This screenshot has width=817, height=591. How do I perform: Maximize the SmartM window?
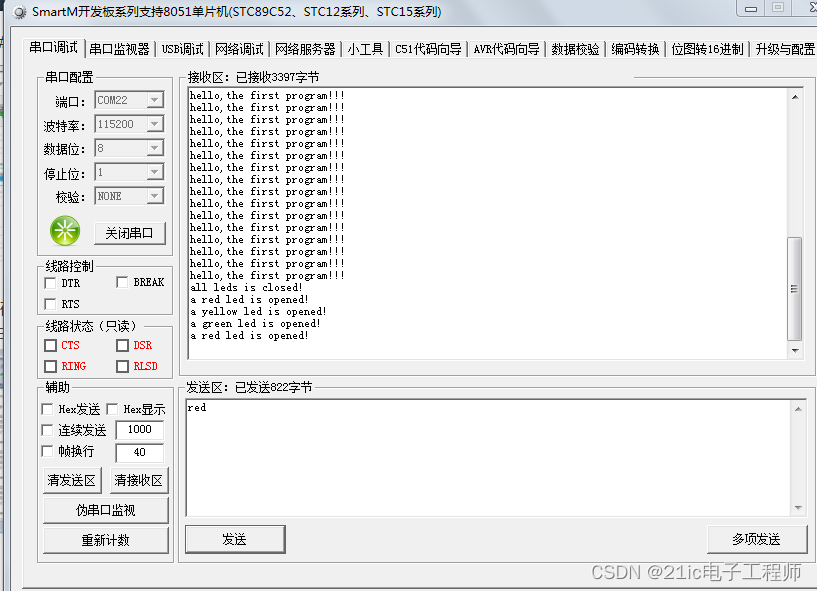pyautogui.click(x=777, y=8)
